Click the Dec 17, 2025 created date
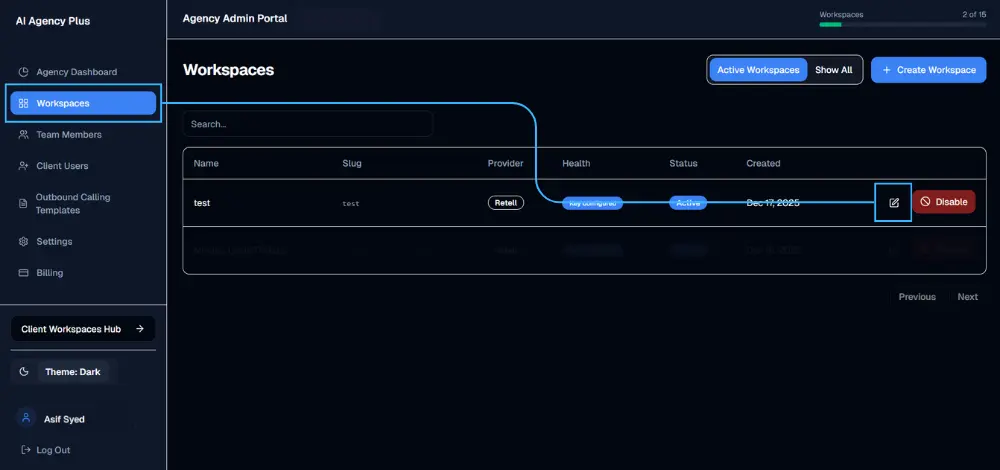 [x=773, y=203]
